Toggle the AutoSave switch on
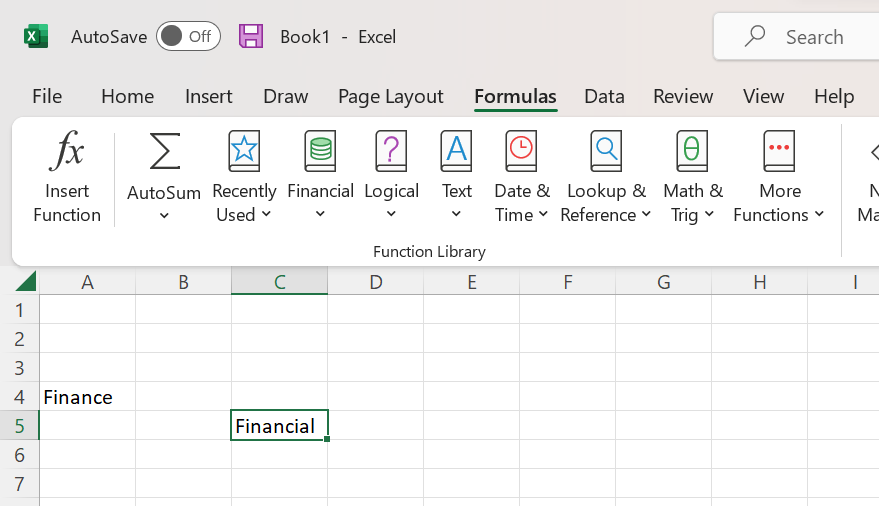879x506 pixels. click(188, 37)
